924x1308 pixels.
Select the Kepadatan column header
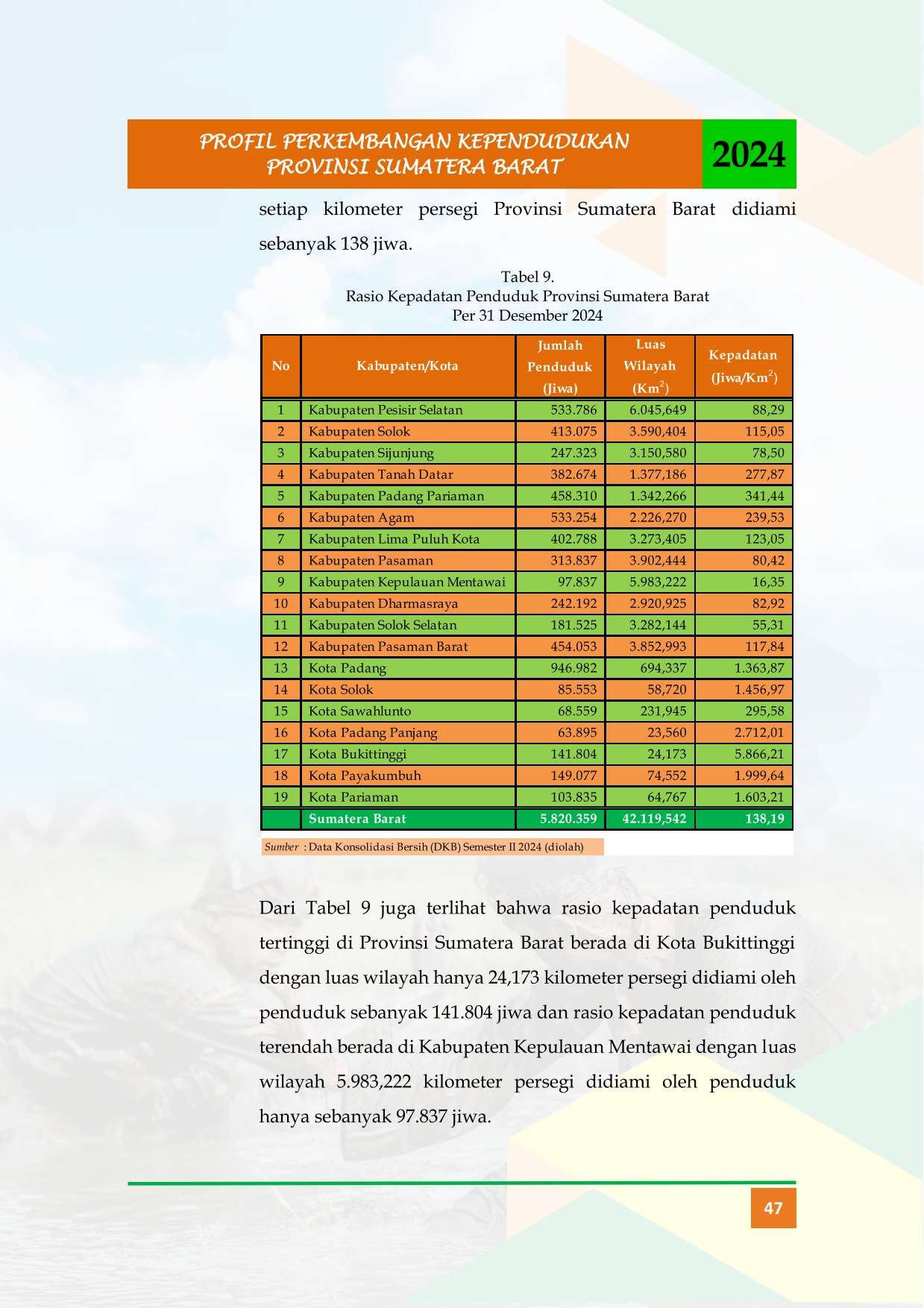pyautogui.click(x=744, y=366)
